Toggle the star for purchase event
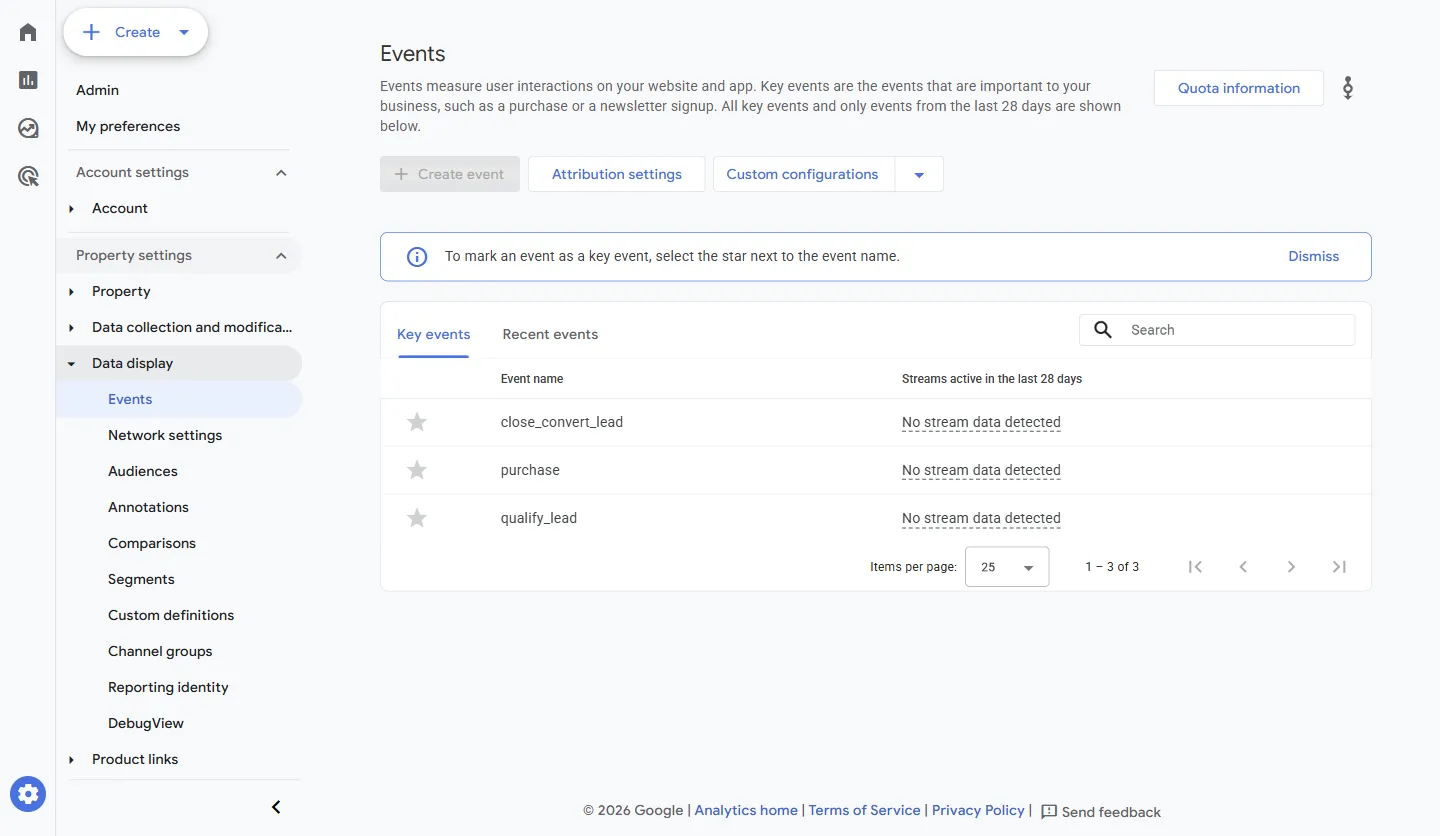Image resolution: width=1440 pixels, height=836 pixels. (x=417, y=470)
